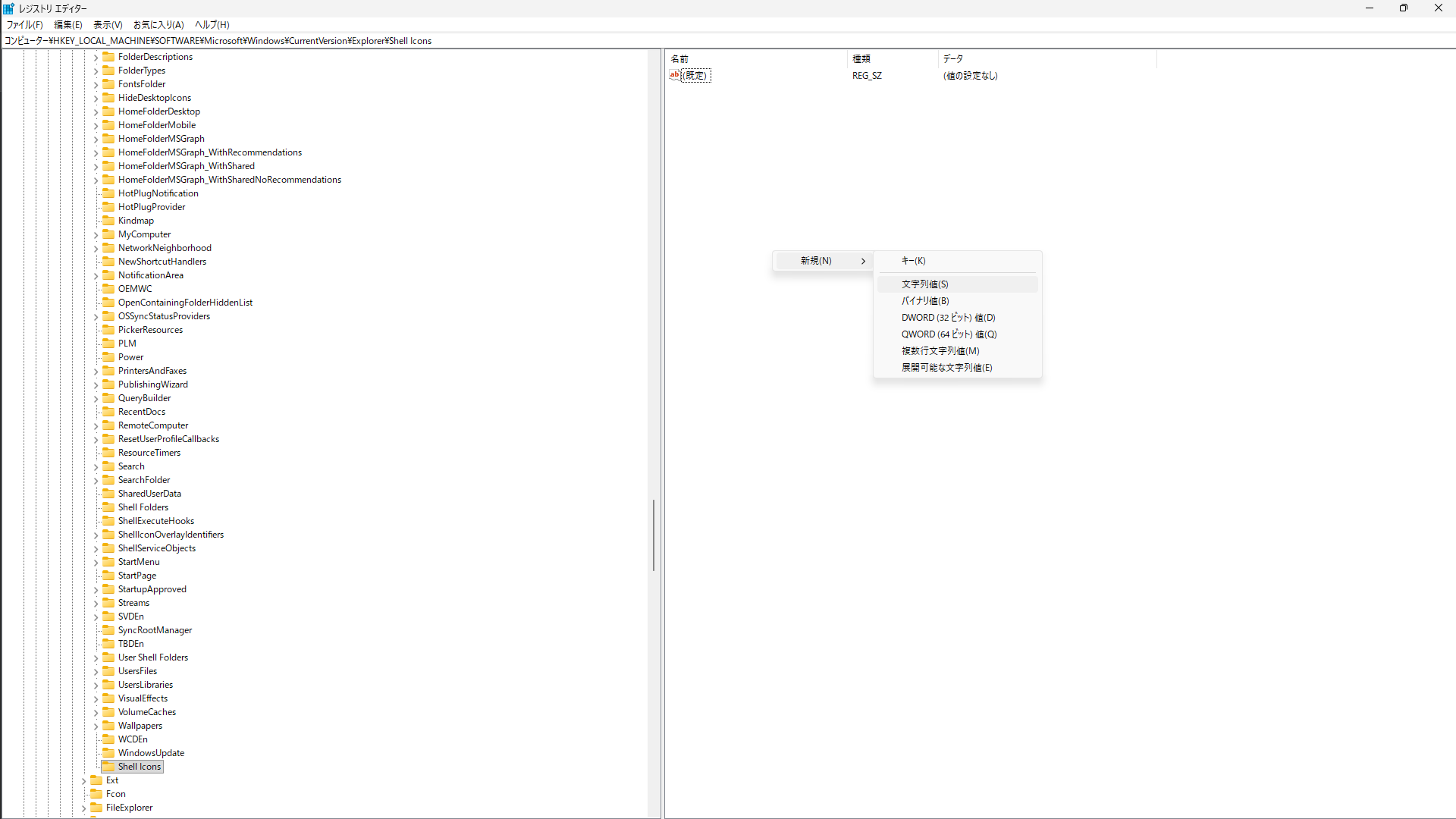Click the Shell Icons folder icon
This screenshot has width=1456, height=819.
[108, 767]
